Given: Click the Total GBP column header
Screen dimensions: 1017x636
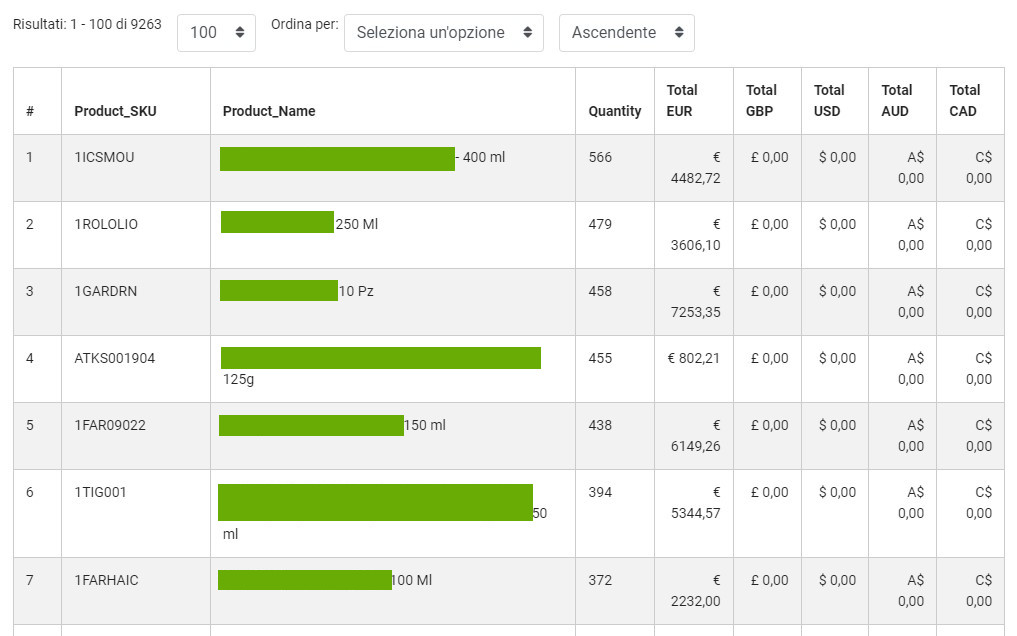Looking at the screenshot, I should (761, 100).
